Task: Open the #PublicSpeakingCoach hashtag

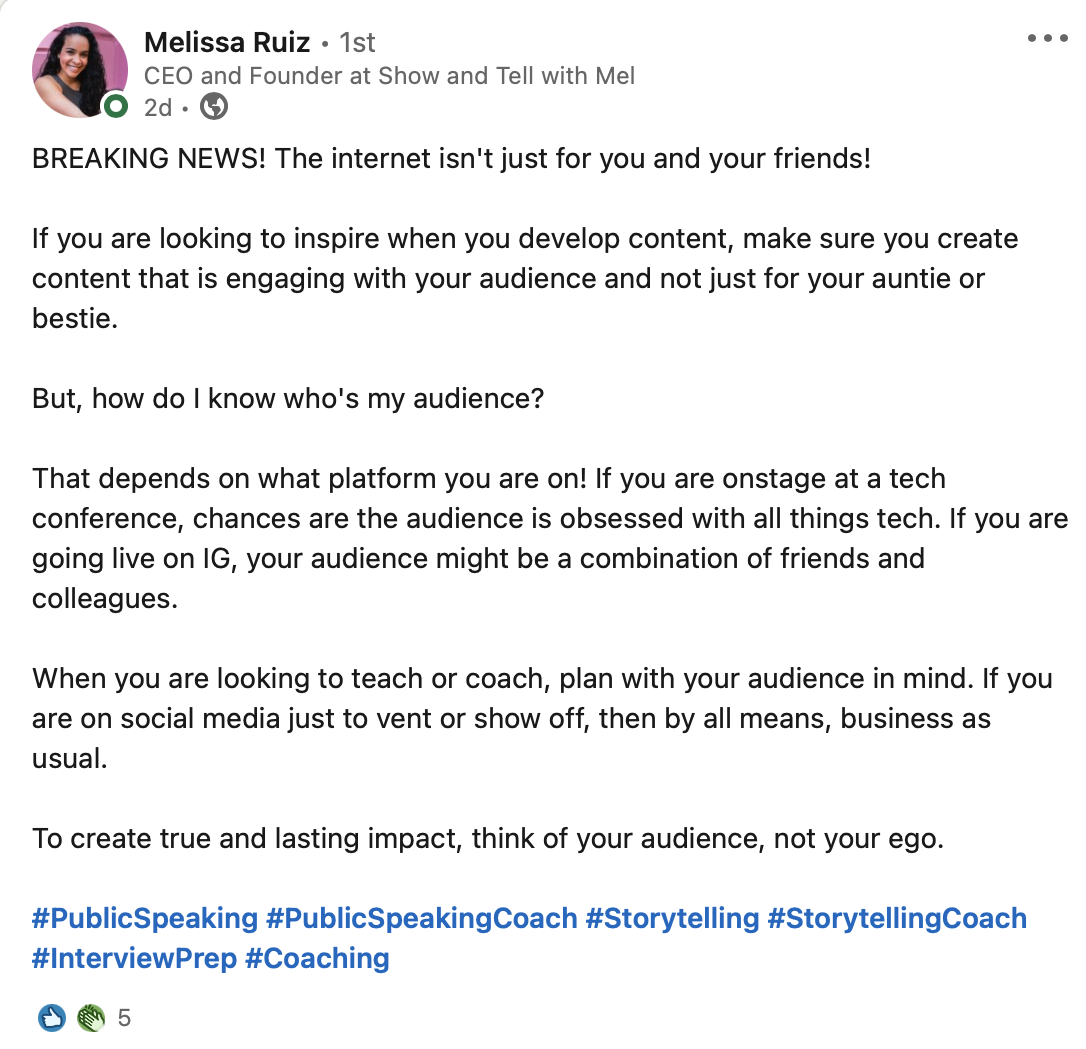Action: [x=422, y=919]
